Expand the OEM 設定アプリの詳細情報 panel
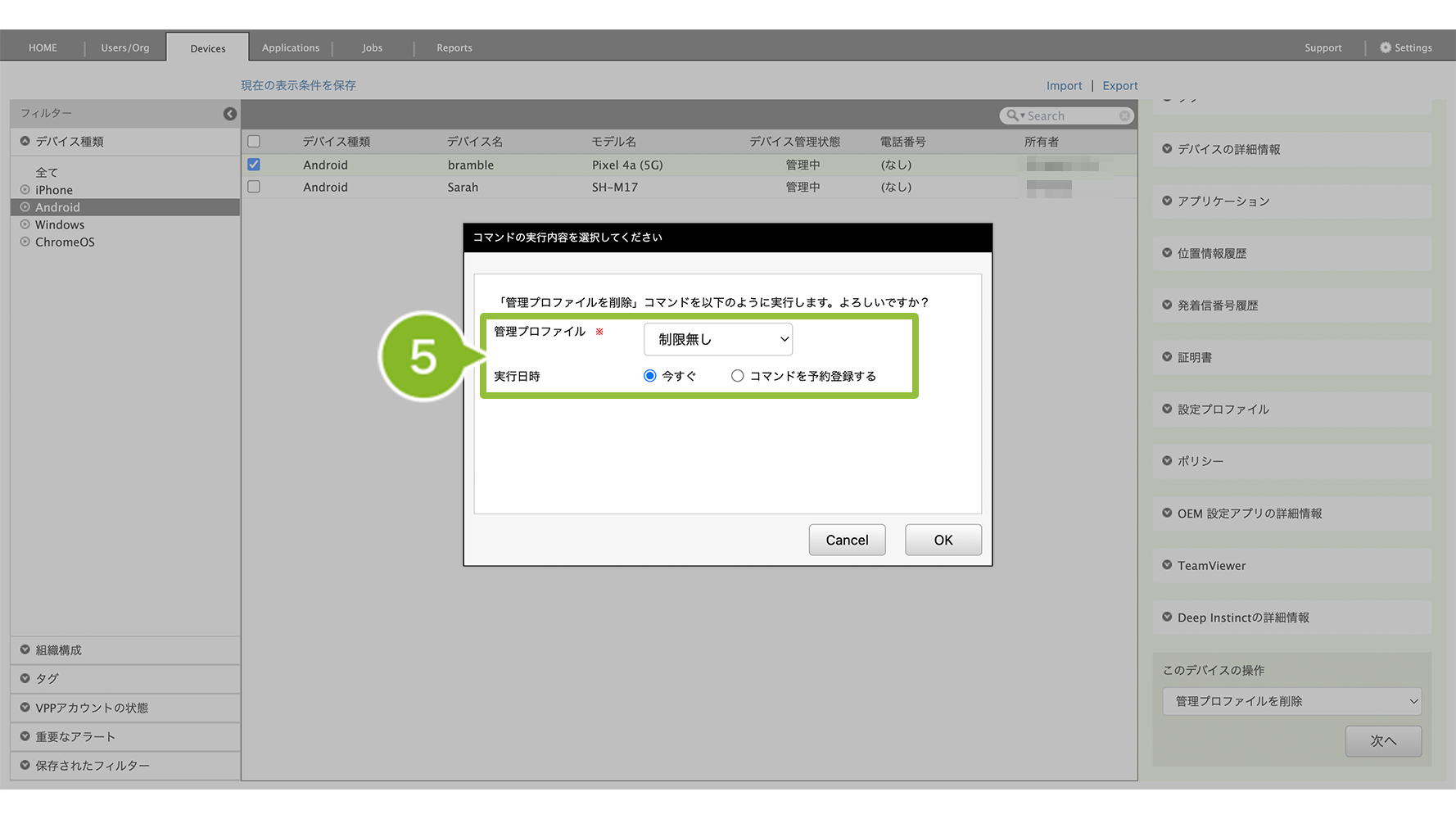 click(x=1292, y=514)
